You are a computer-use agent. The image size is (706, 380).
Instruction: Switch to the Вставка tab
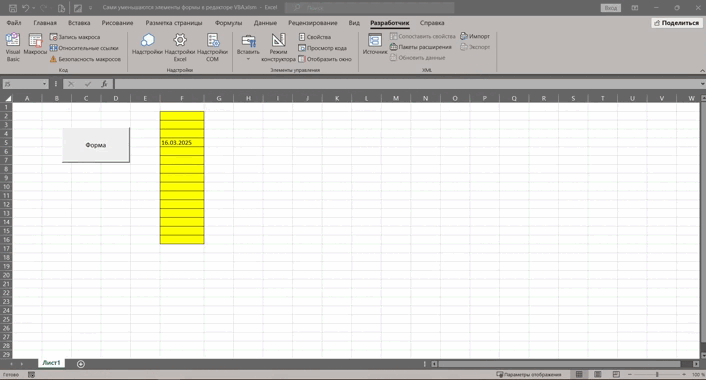(79, 23)
